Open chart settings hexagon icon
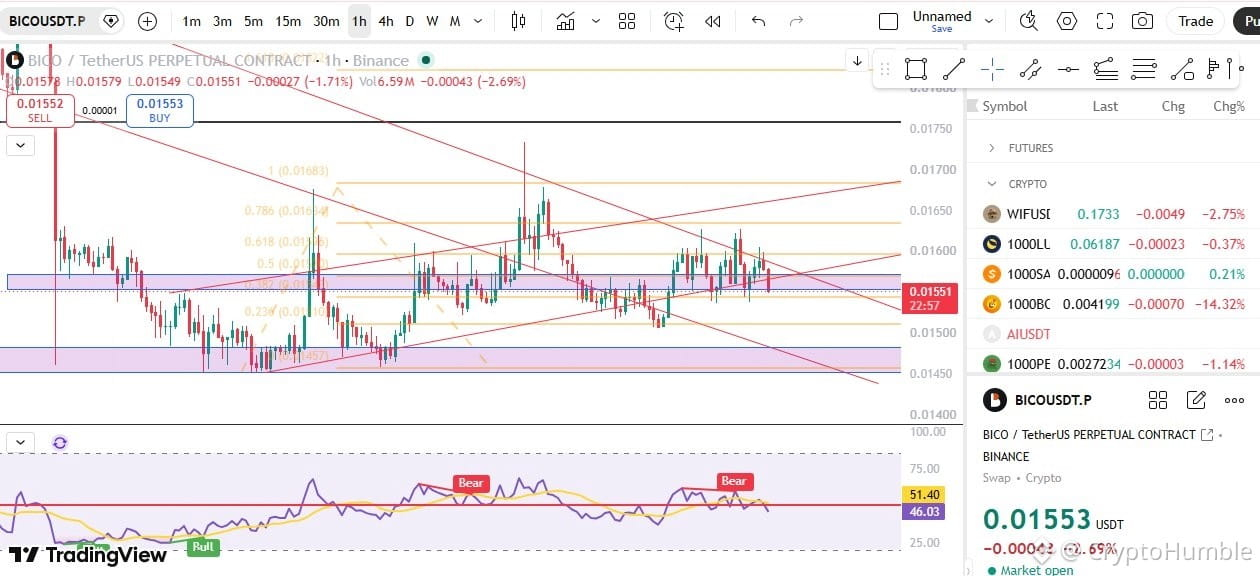1260x576 pixels. 1067,21
